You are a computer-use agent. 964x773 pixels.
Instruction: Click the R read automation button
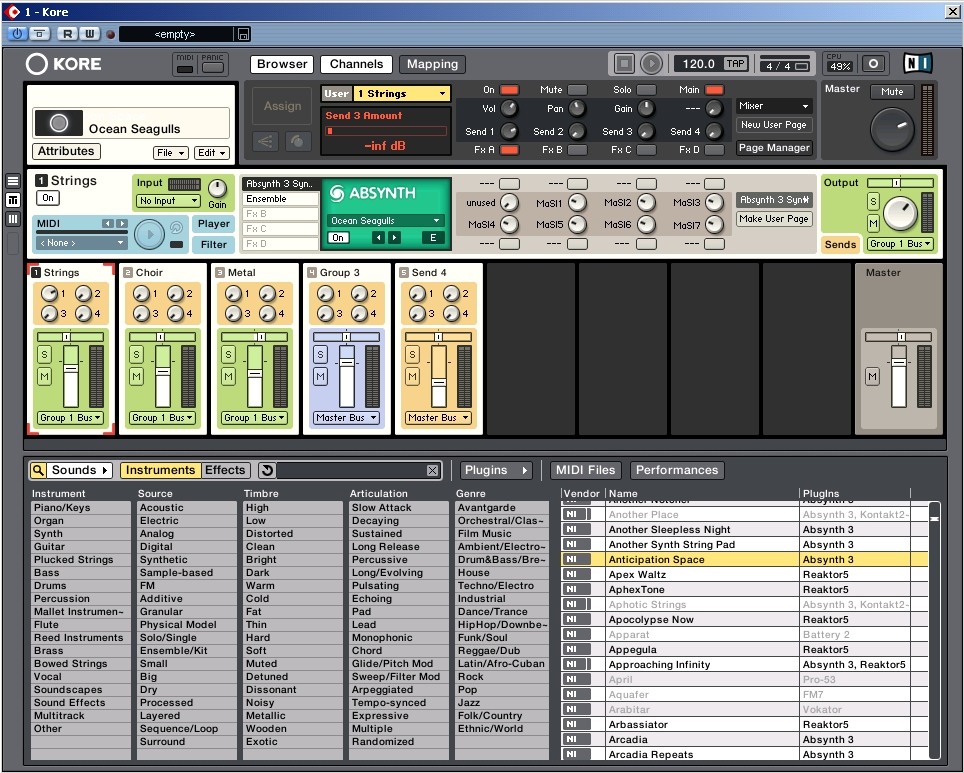[x=68, y=34]
